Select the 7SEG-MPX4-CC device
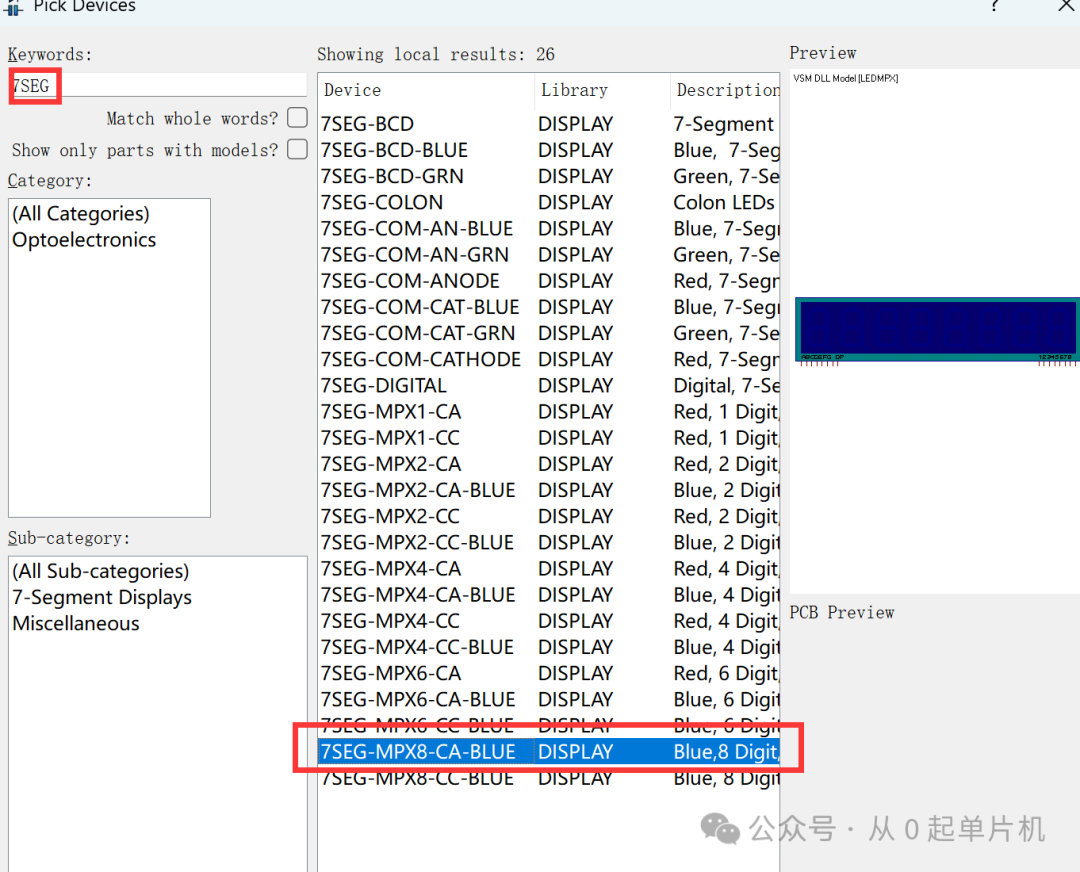Image resolution: width=1080 pixels, height=872 pixels. pos(548,621)
